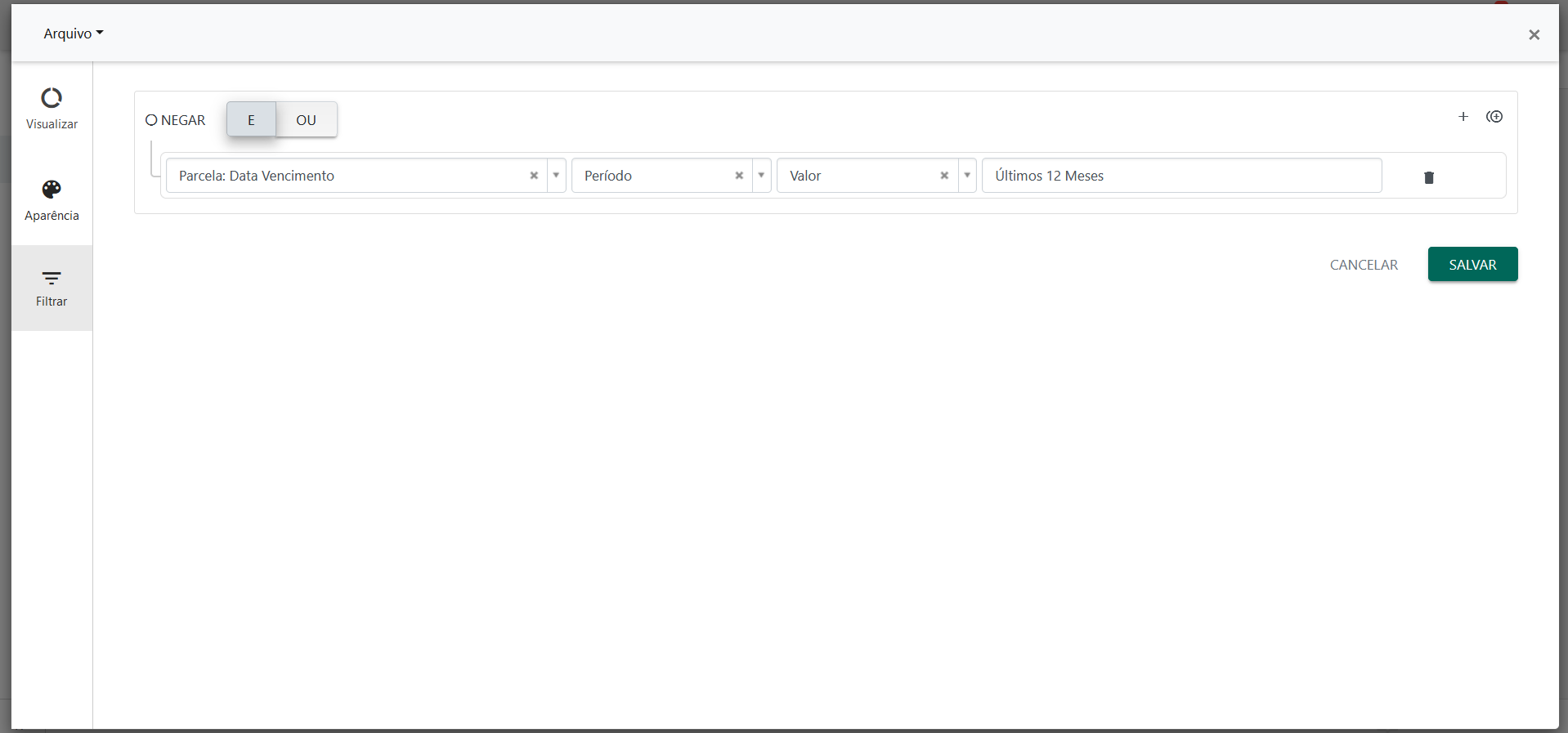This screenshot has width=1568, height=733.
Task: Open the Arquivo menu
Action: point(74,34)
